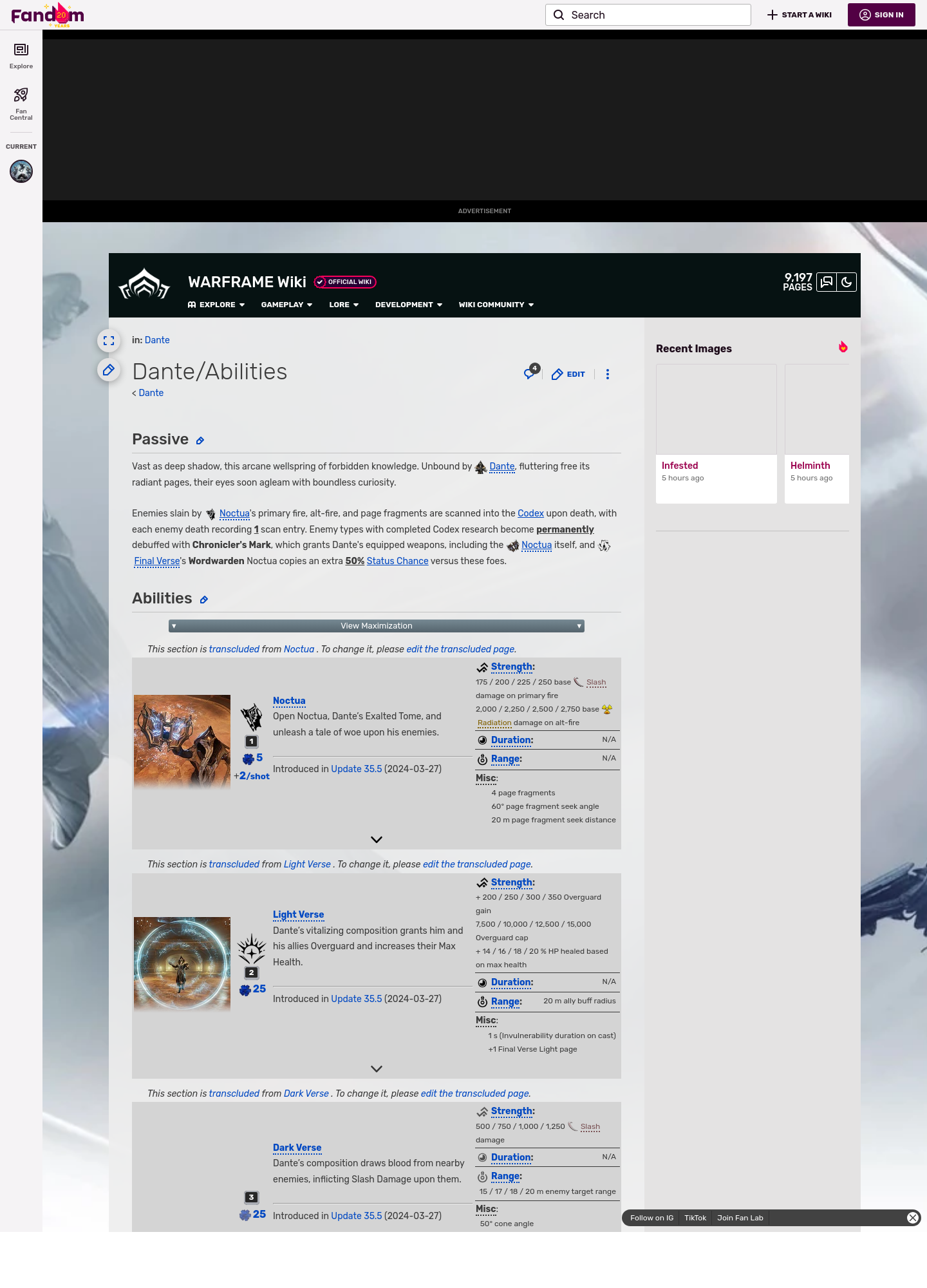Open the wiki discussions icon

point(826,282)
